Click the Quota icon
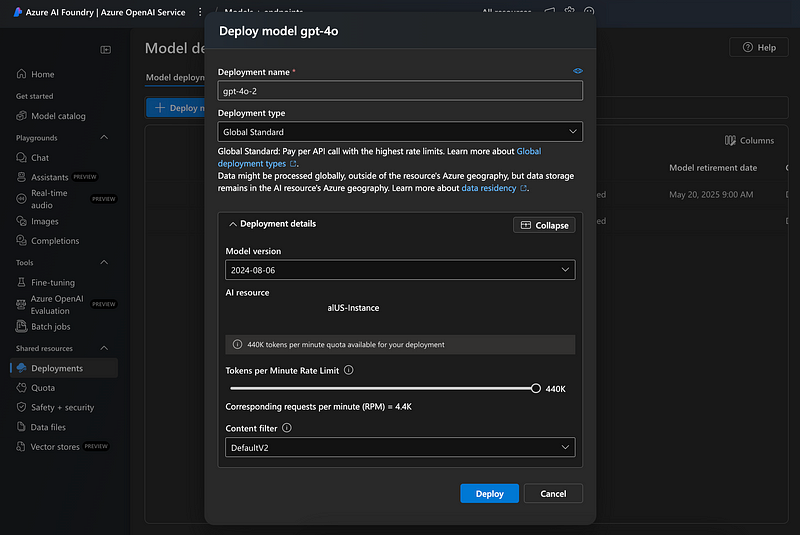The image size is (800, 535). (x=21, y=388)
